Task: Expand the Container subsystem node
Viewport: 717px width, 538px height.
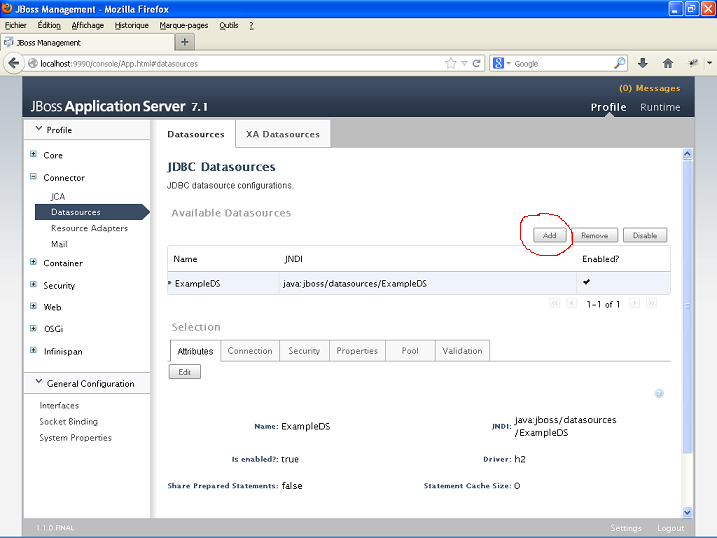Action: 33,263
